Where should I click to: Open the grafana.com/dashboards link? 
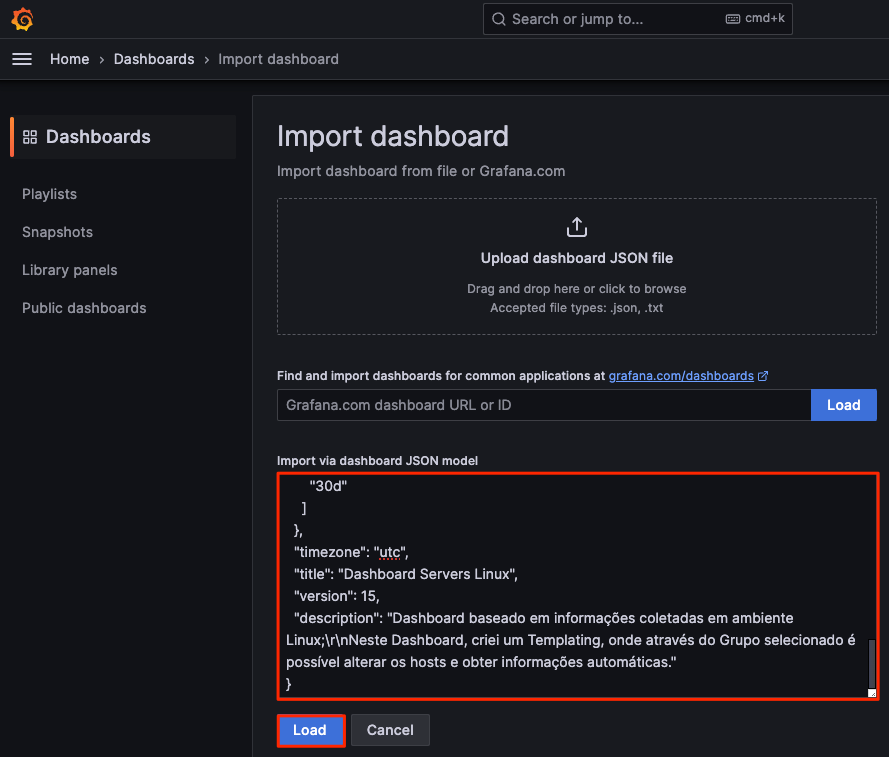[681, 376]
